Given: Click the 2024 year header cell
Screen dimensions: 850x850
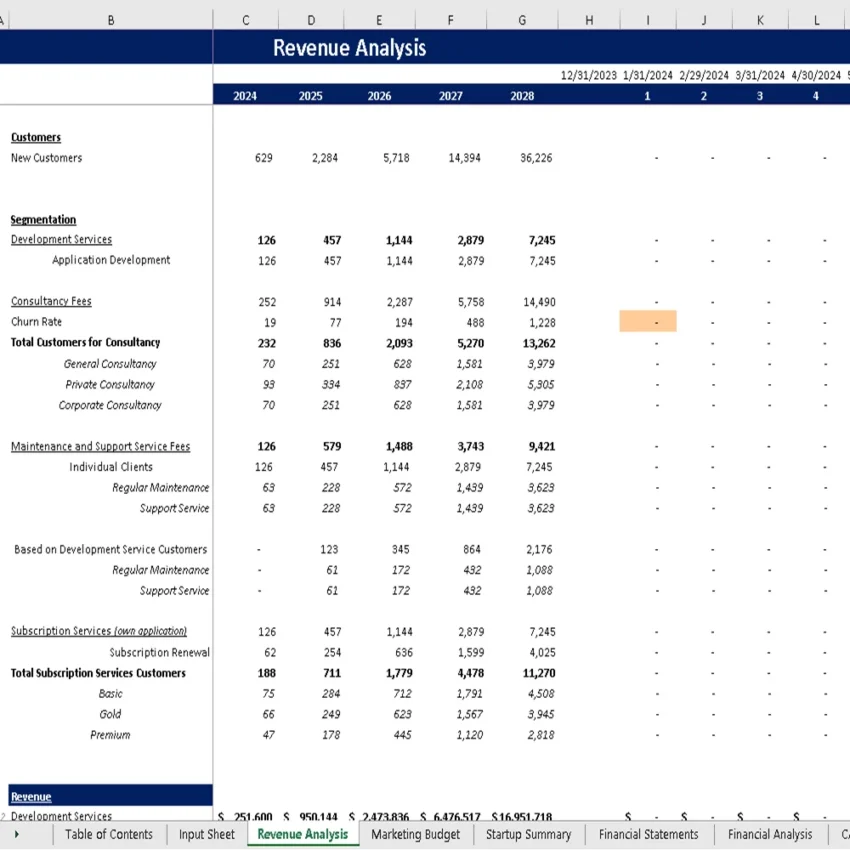Looking at the screenshot, I should pyautogui.click(x=245, y=96).
